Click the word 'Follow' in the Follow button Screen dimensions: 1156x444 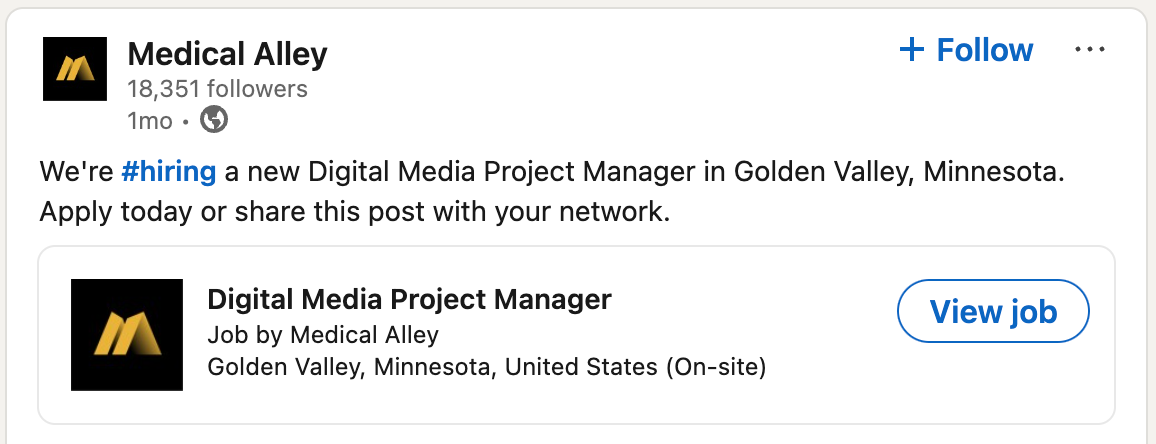point(985,50)
